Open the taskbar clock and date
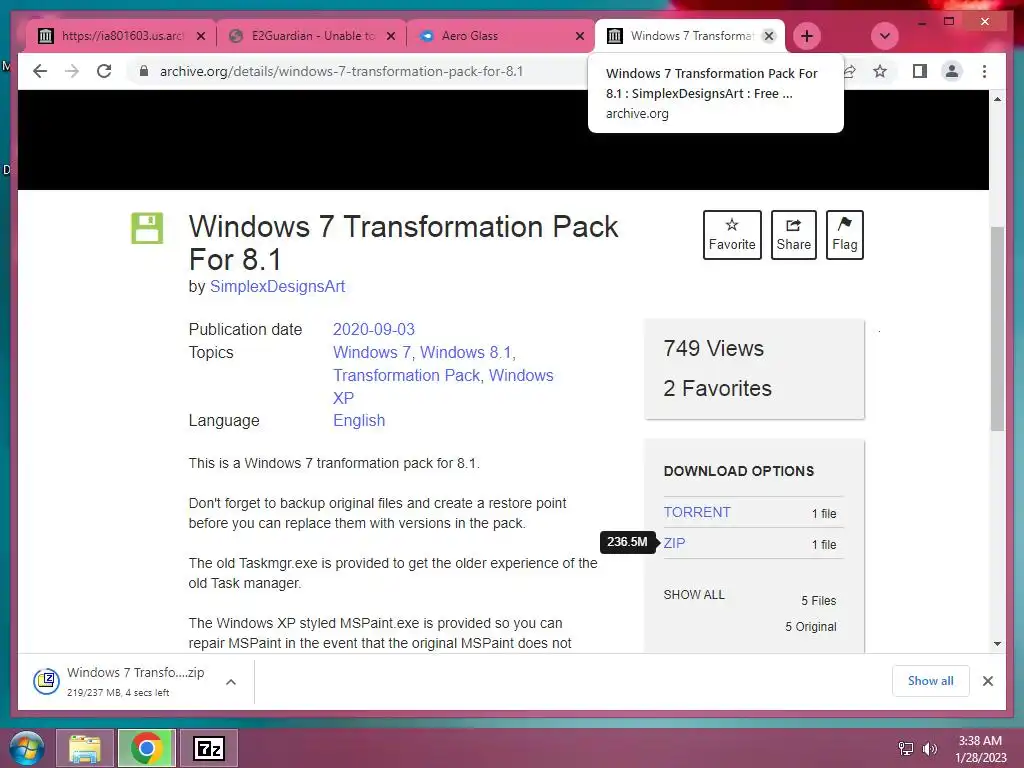1024x768 pixels. pos(981,749)
